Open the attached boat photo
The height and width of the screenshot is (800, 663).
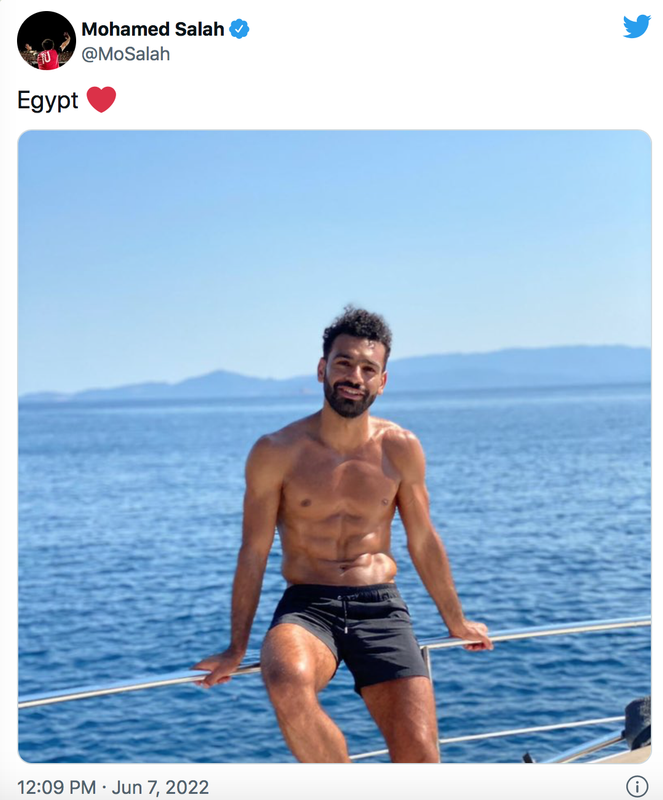(x=335, y=446)
